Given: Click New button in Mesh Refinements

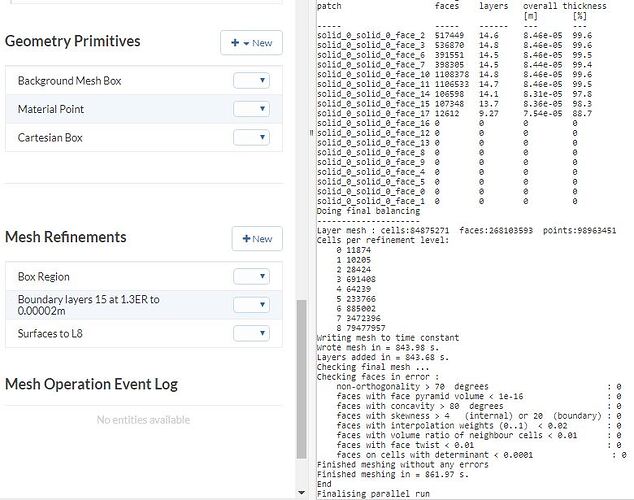Looking at the screenshot, I should [256, 239].
